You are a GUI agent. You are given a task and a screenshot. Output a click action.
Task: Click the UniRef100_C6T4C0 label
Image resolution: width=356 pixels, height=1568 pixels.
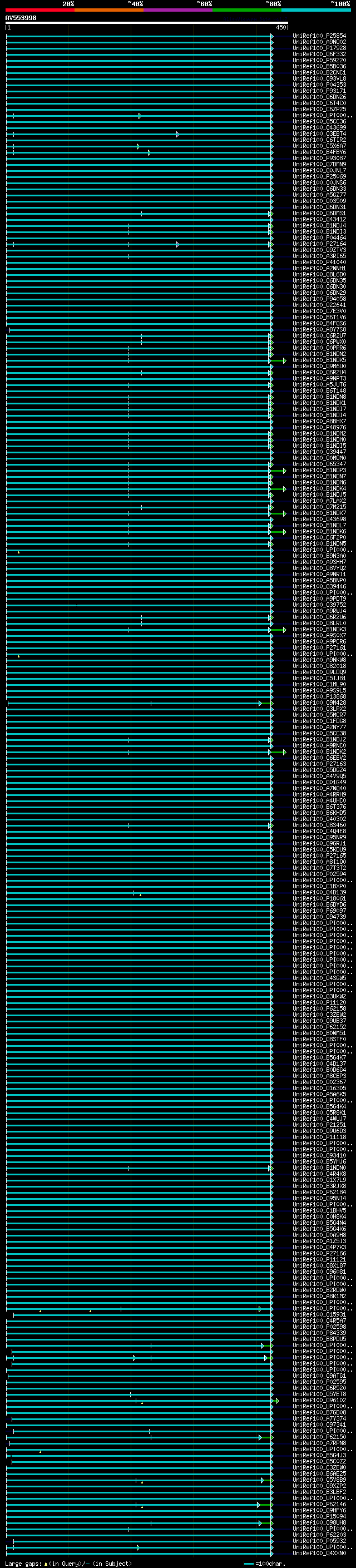319,103
